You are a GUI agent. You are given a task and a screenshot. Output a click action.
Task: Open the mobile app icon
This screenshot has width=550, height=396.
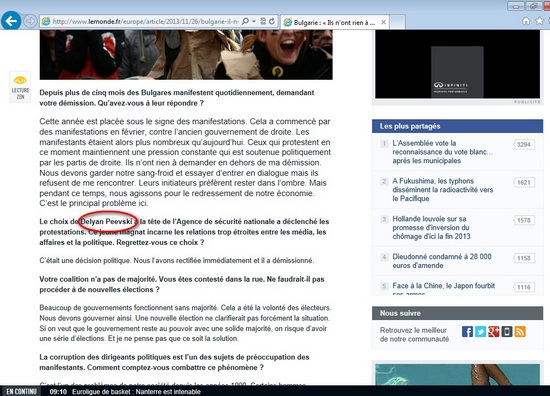point(507,331)
